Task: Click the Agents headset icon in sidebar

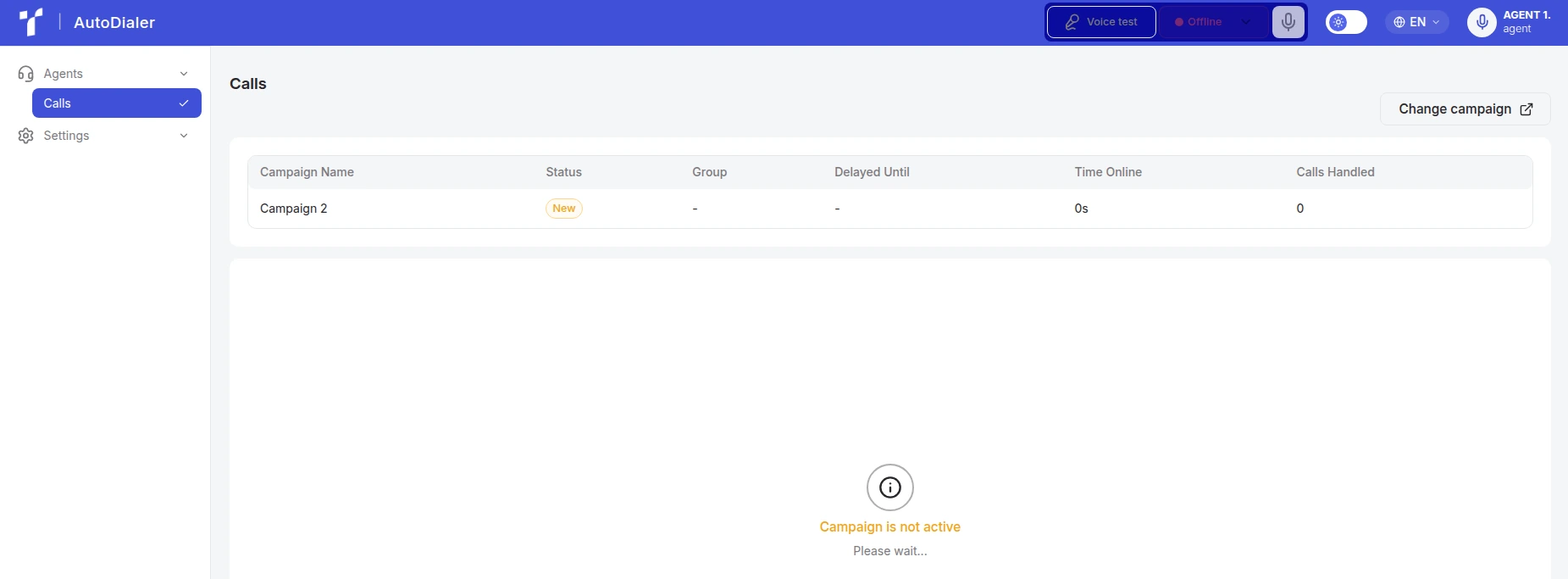Action: click(25, 74)
